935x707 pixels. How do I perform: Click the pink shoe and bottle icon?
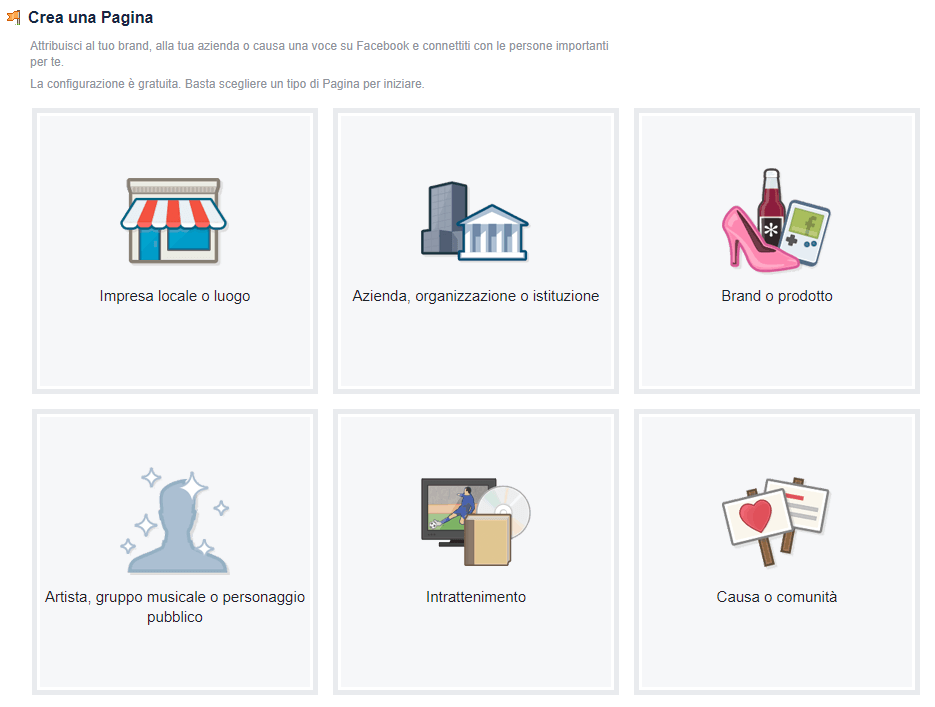point(775,220)
